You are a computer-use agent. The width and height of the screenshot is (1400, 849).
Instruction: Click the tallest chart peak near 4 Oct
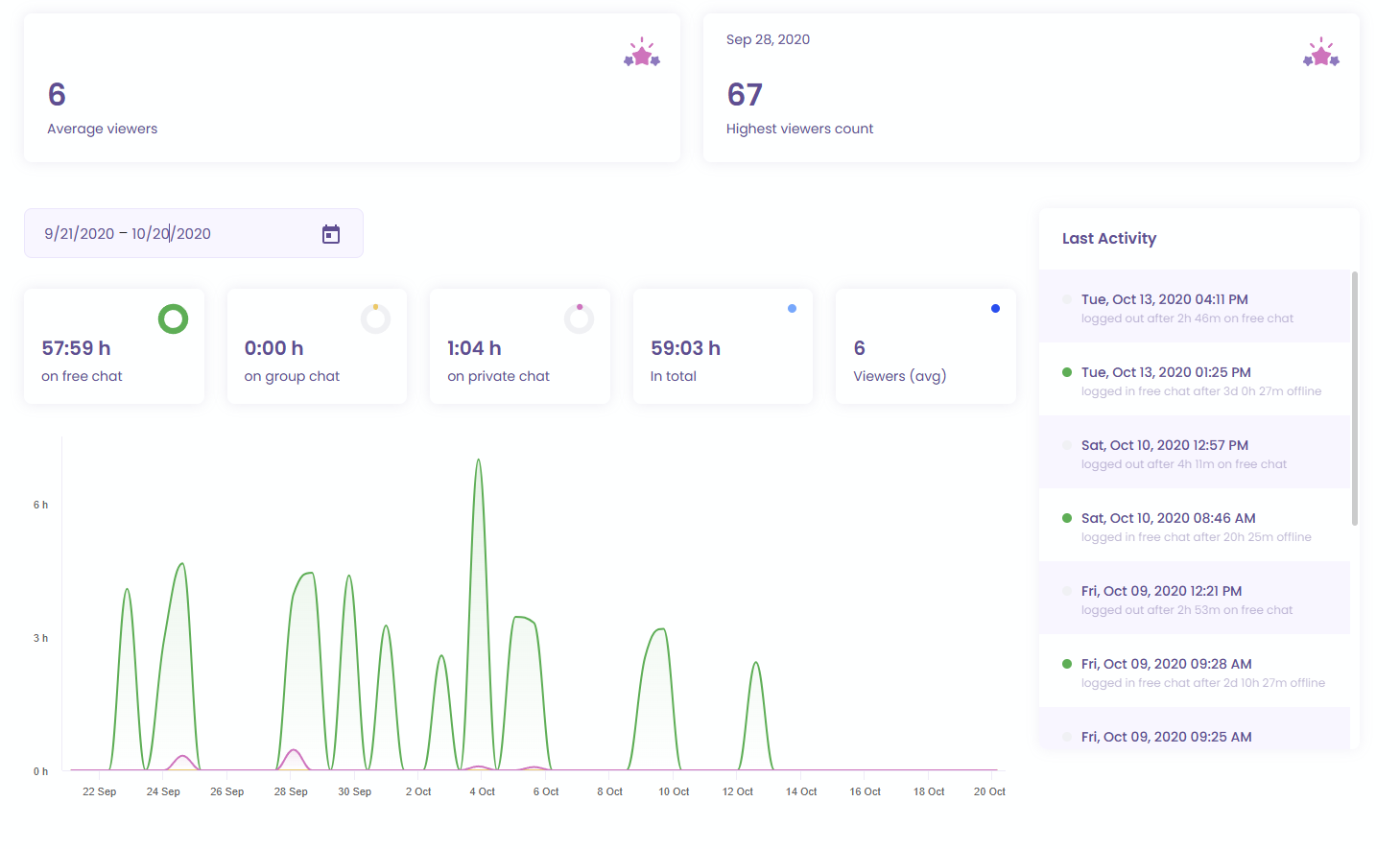[478, 460]
